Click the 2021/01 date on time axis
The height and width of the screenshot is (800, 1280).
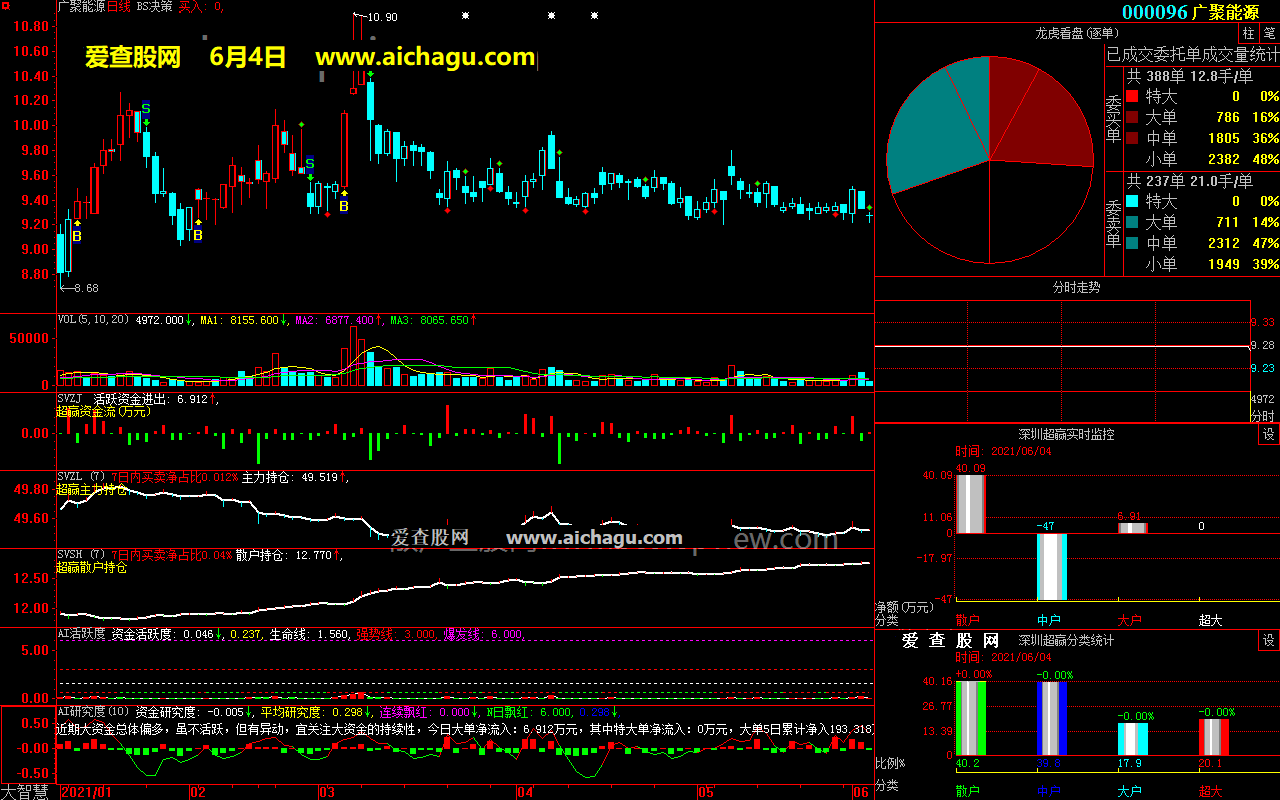tap(86, 792)
